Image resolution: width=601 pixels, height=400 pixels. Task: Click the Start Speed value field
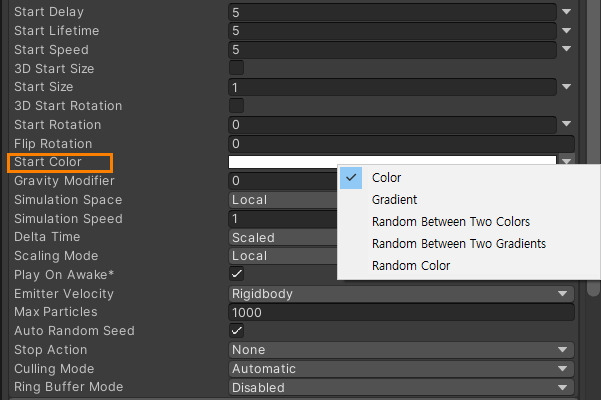pyautogui.click(x=392, y=49)
